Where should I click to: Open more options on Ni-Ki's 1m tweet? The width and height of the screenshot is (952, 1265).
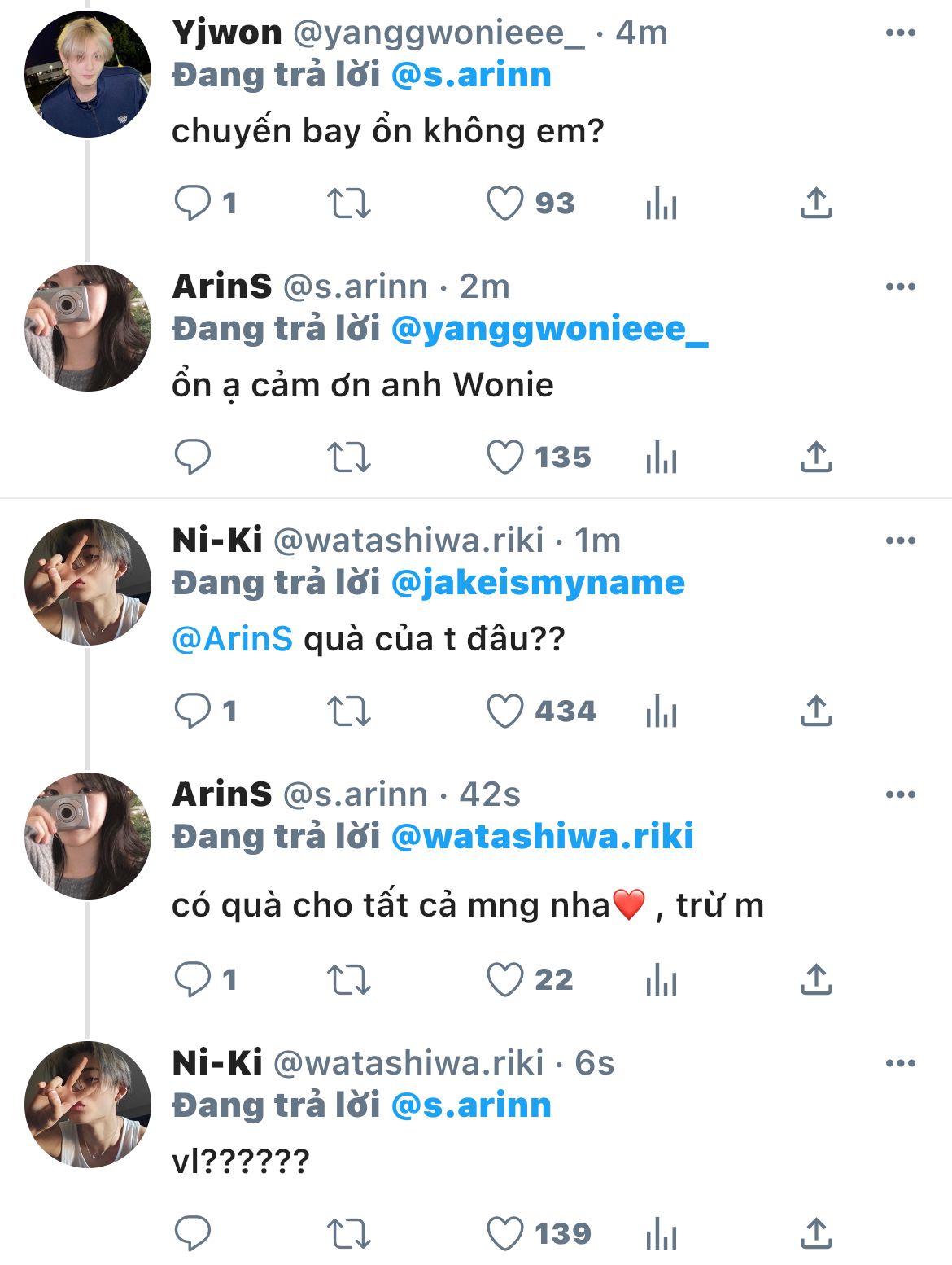[900, 541]
